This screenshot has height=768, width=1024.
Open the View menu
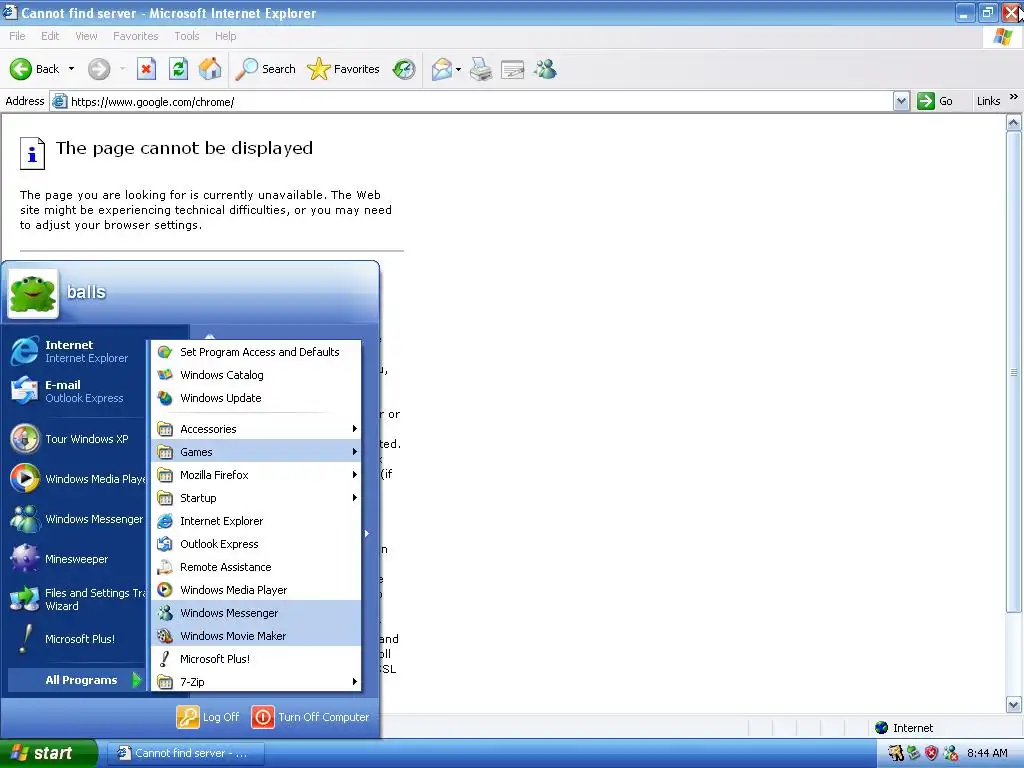(x=86, y=36)
